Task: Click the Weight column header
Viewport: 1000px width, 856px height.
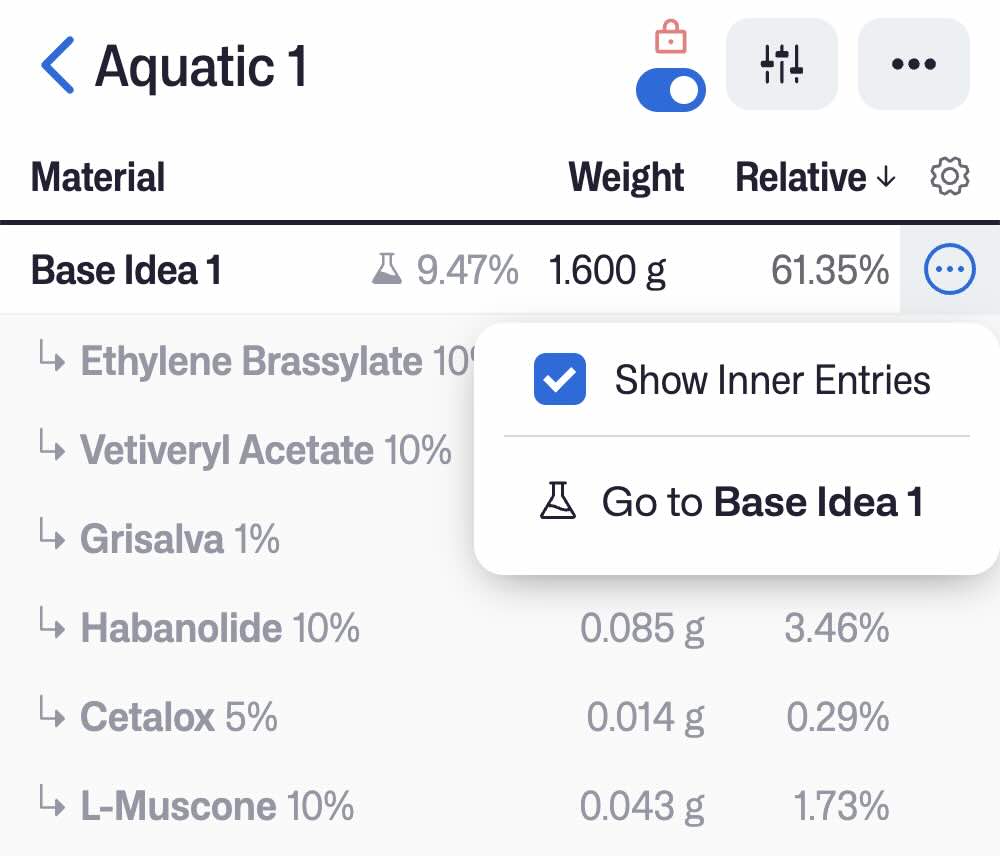Action: [x=625, y=177]
